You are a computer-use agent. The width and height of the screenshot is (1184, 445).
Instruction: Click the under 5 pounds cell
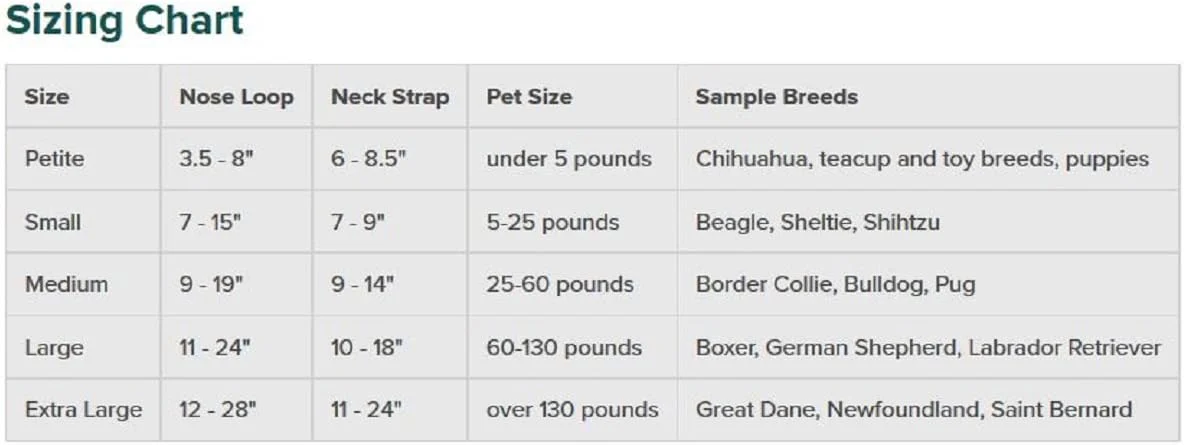[x=569, y=159]
